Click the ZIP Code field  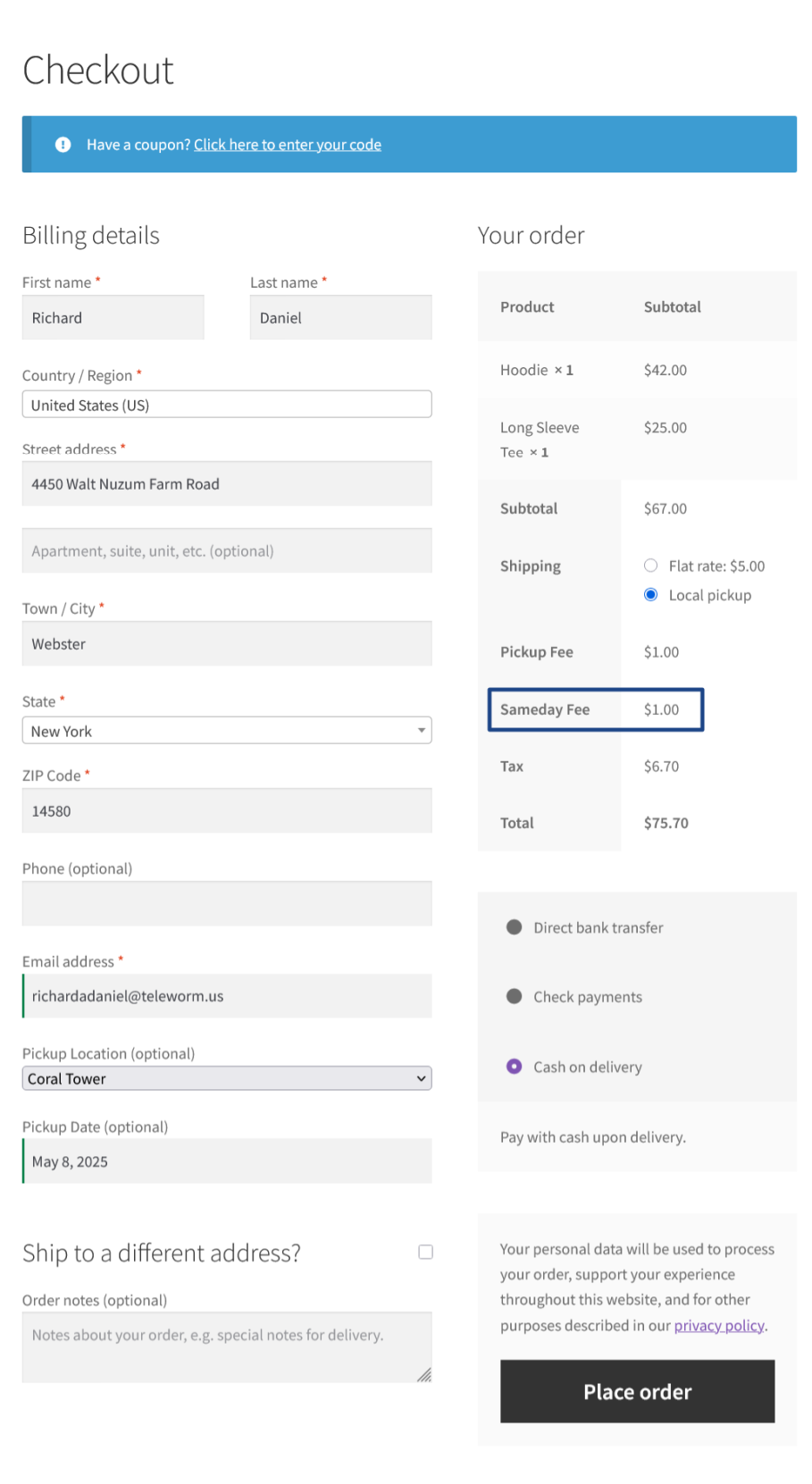227,811
